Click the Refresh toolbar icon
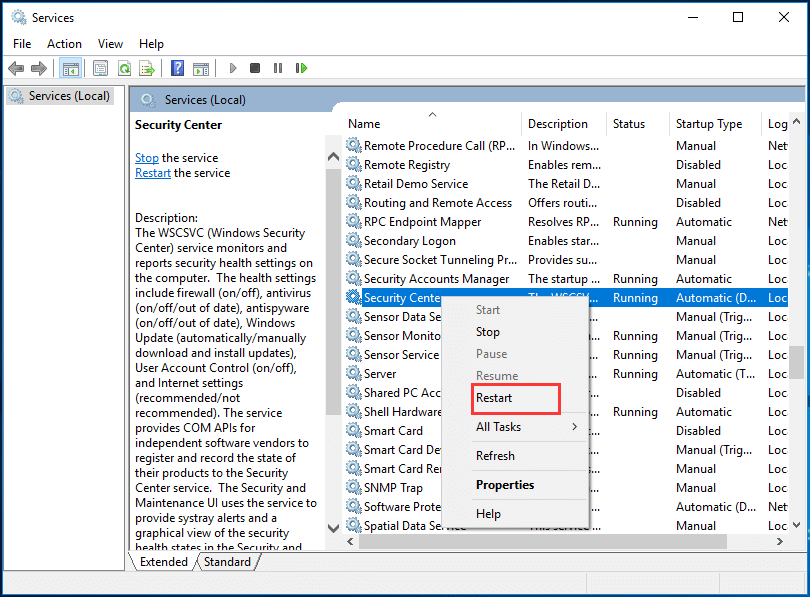Viewport: 810px width, 597px height. pos(124,68)
